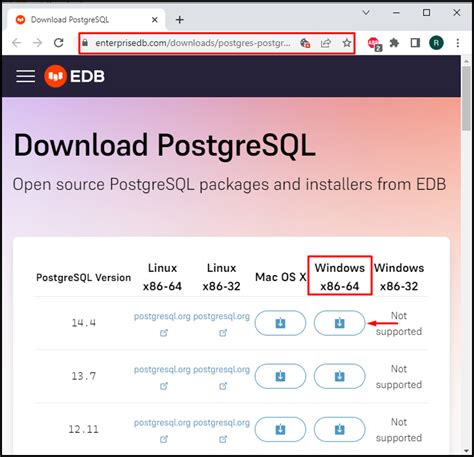The image size is (474, 457).
Task: Open the tab search chevron
Action: 366,13
